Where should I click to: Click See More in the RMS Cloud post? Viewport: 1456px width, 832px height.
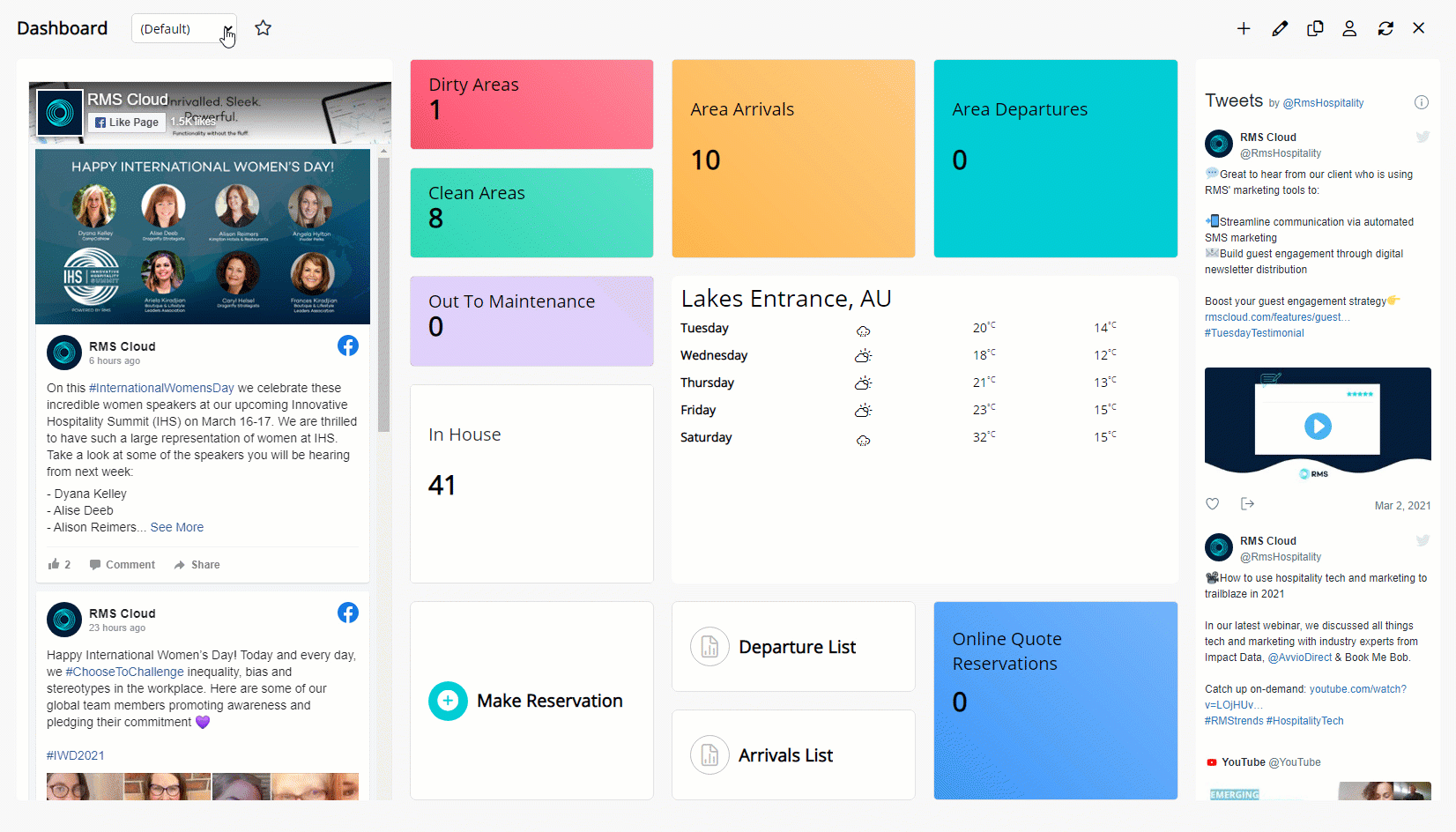pyautogui.click(x=176, y=527)
